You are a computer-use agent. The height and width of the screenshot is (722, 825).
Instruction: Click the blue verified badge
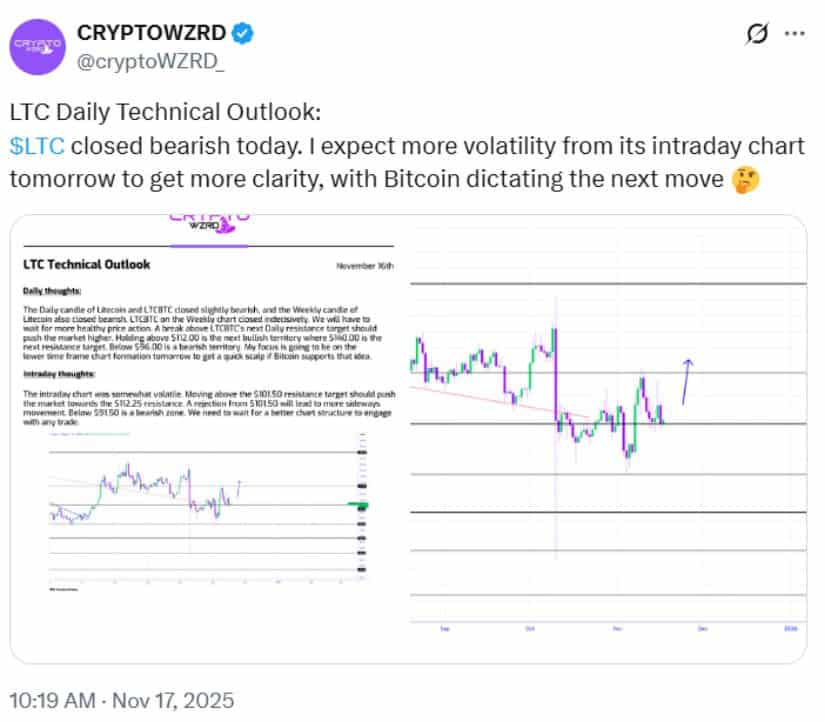[x=243, y=33]
